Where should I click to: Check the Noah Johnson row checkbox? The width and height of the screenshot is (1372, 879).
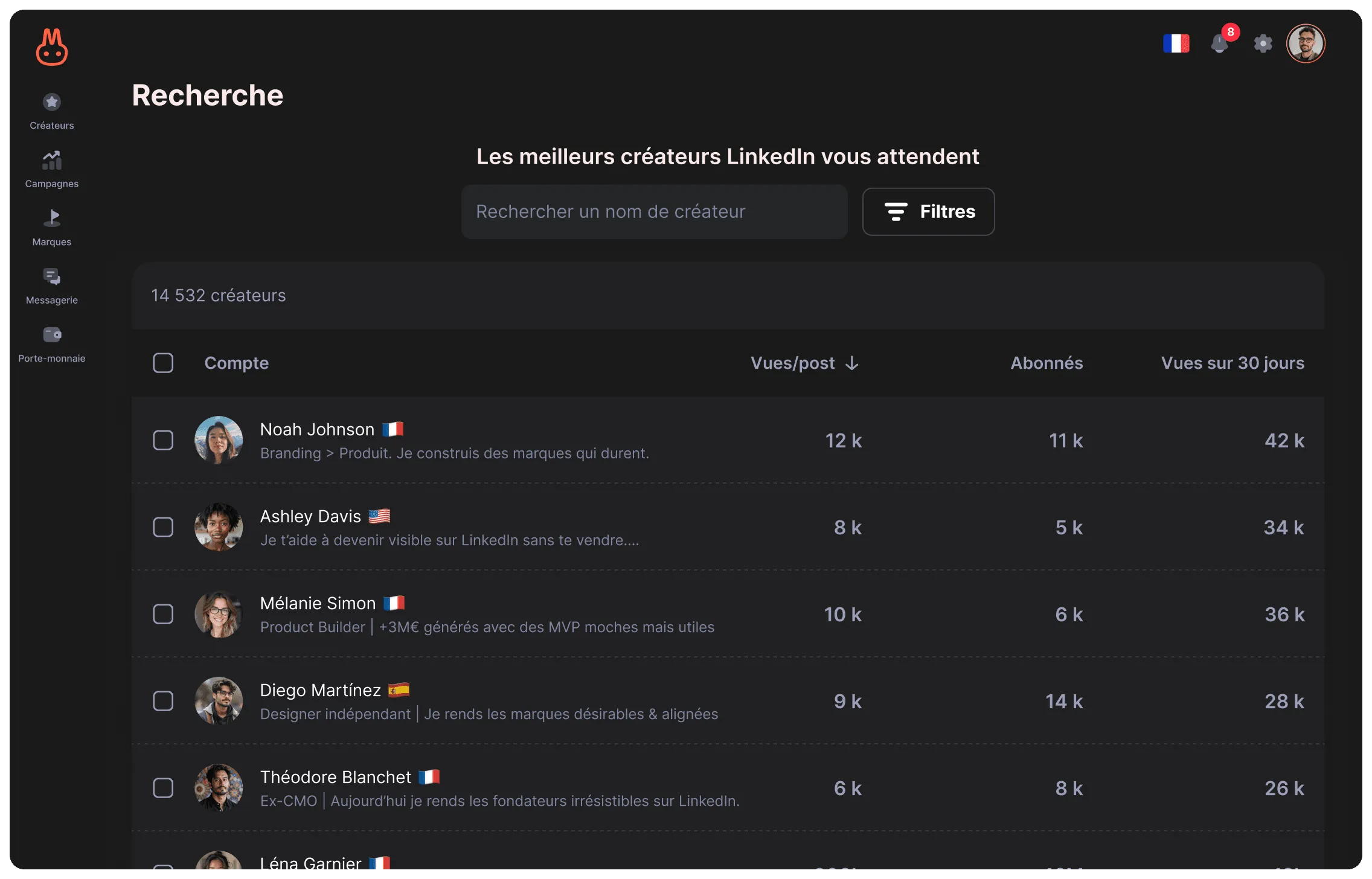point(163,440)
